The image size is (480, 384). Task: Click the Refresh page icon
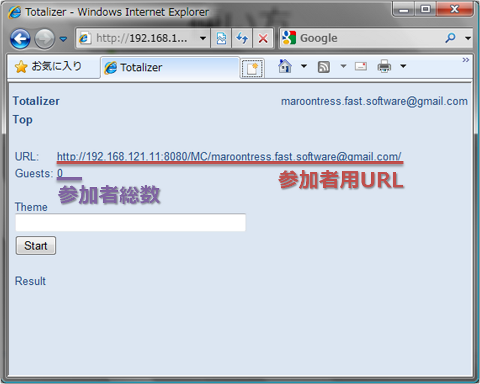(x=242, y=38)
